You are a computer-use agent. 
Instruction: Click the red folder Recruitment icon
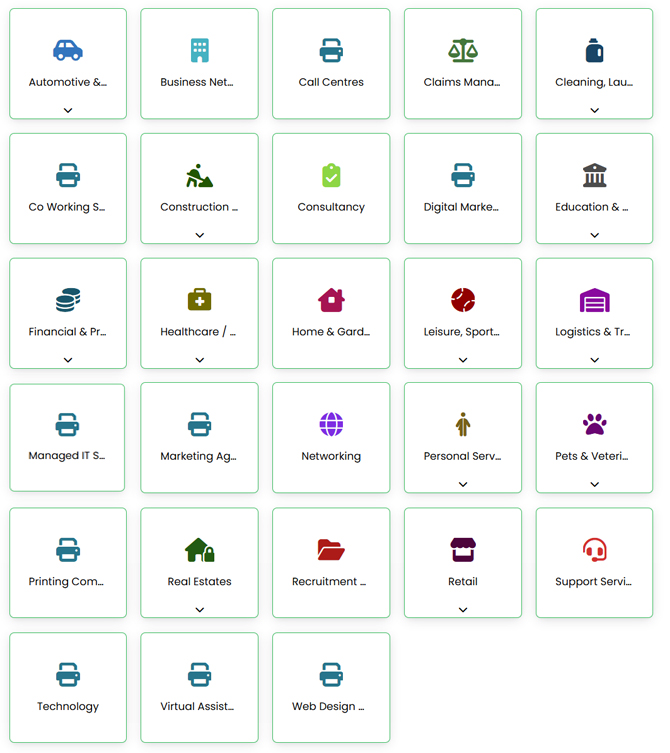pos(331,550)
